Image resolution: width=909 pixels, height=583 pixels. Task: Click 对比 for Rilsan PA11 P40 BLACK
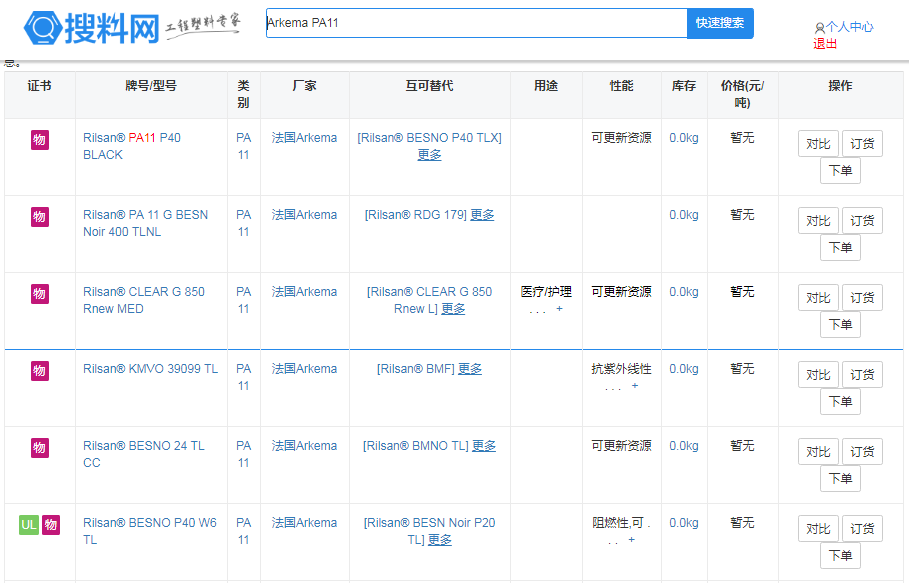tap(818, 144)
